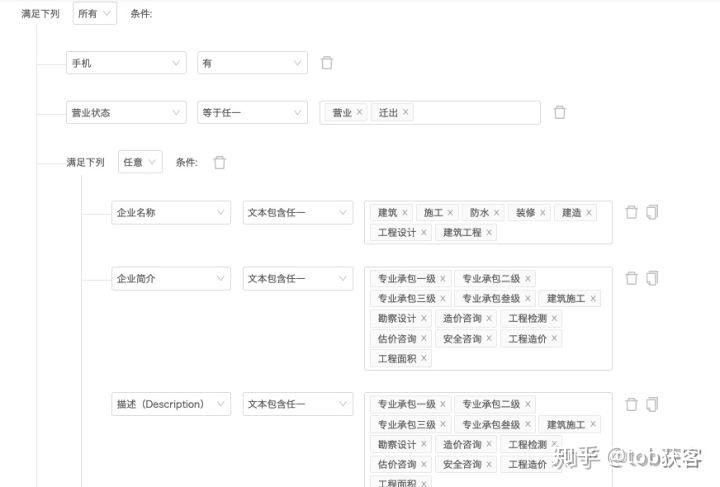Remove 工程面积 tag in 企业简介 row
Screen dimensions: 720x487
click(x=423, y=358)
